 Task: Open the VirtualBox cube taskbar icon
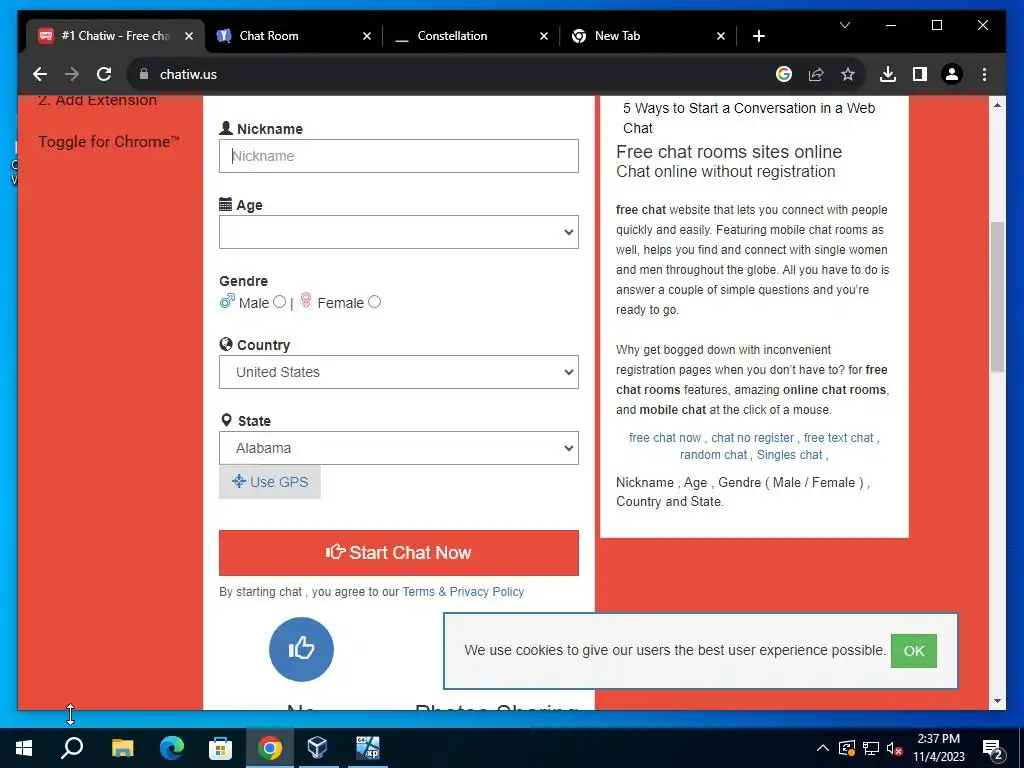coord(317,748)
